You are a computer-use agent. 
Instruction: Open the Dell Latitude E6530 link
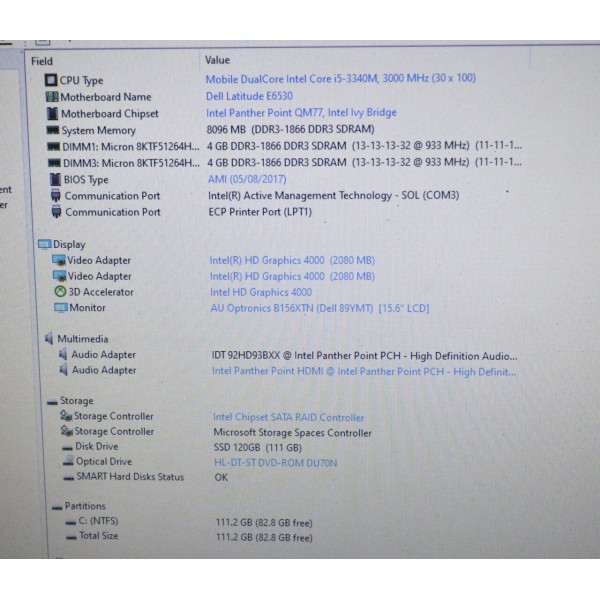coord(249,96)
